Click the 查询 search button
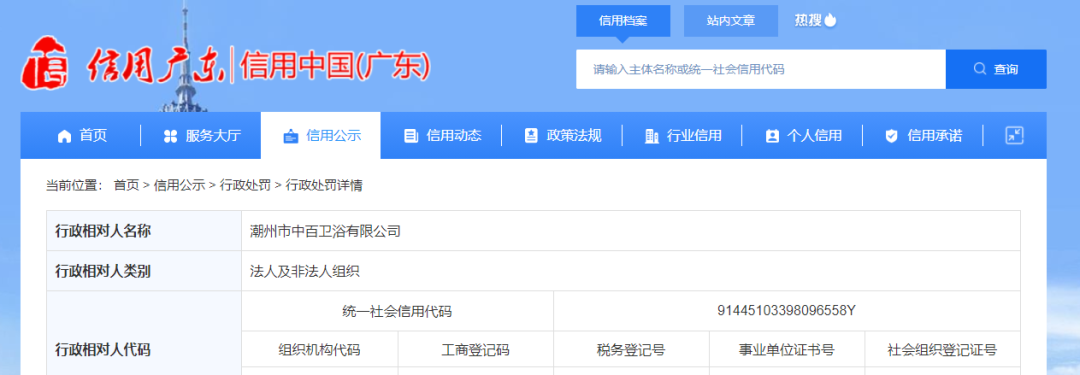This screenshot has height=375, width=1080. click(x=996, y=69)
